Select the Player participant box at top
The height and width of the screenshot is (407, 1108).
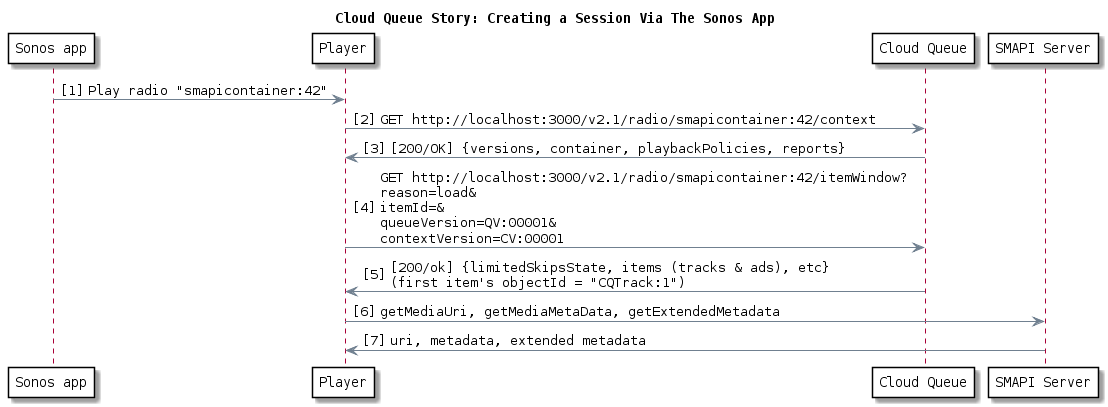pos(345,48)
